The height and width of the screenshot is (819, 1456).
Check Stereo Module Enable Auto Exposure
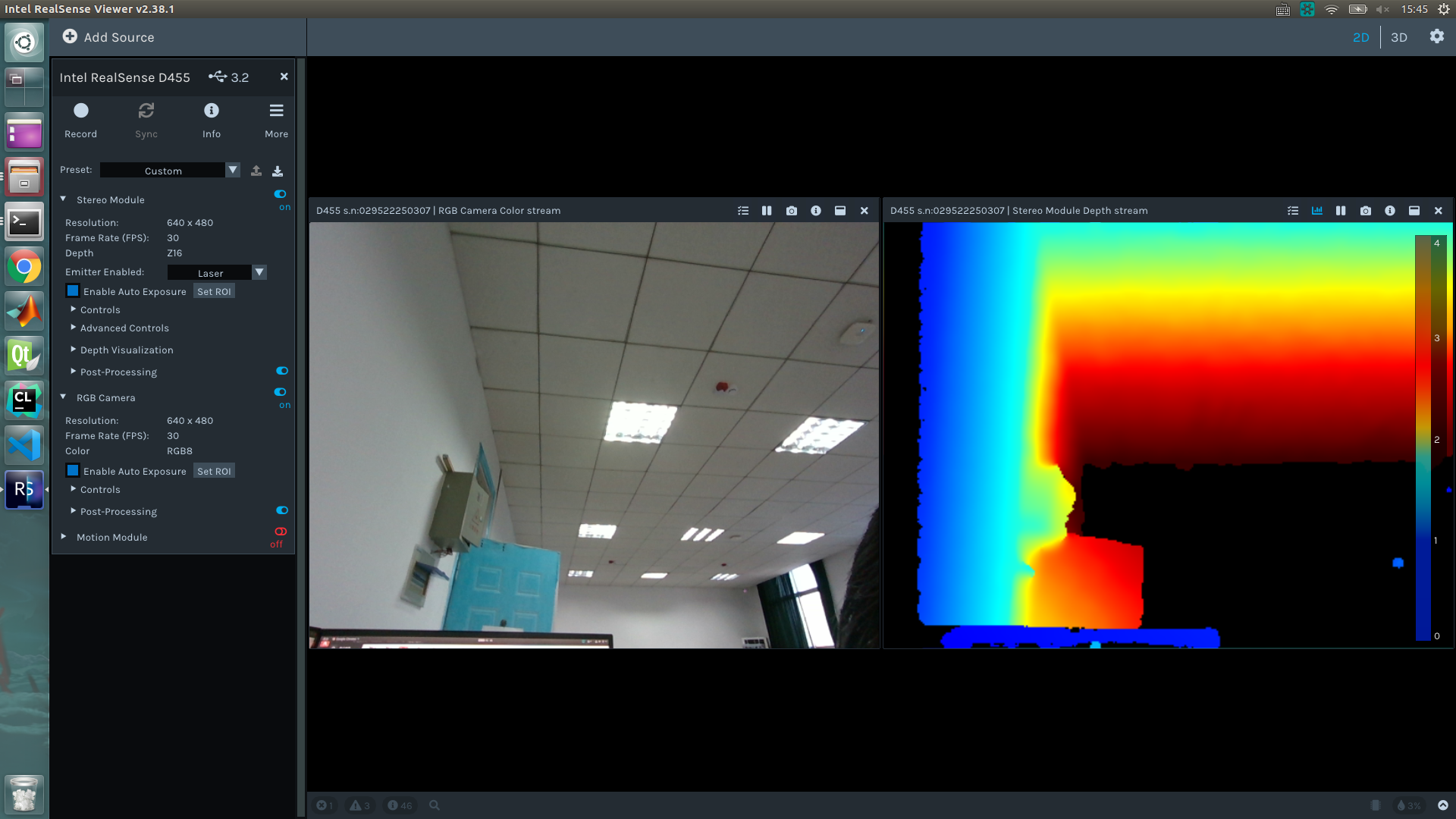pos(73,290)
